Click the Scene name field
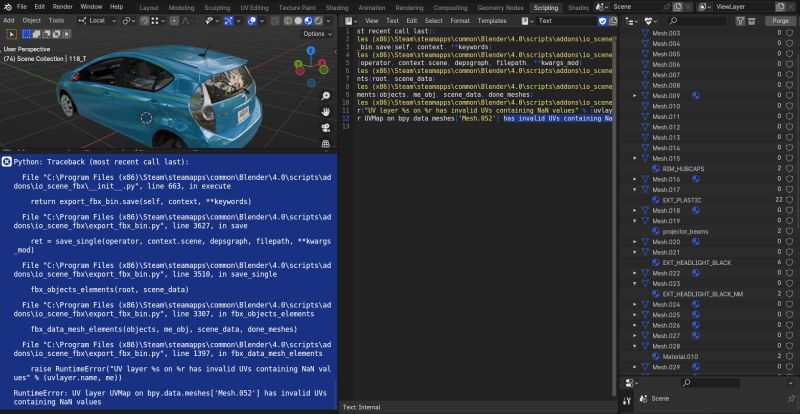 click(x=637, y=7)
